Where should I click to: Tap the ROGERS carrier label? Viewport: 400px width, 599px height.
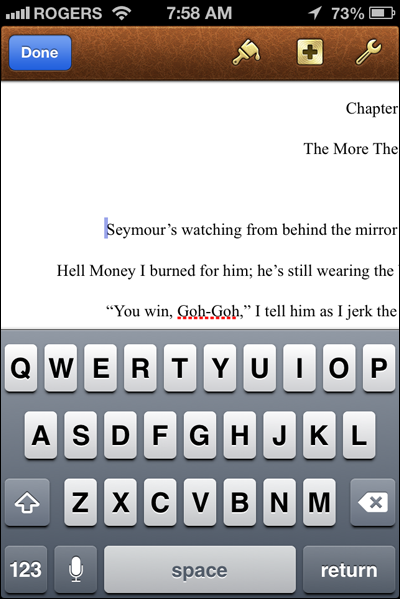click(x=68, y=13)
